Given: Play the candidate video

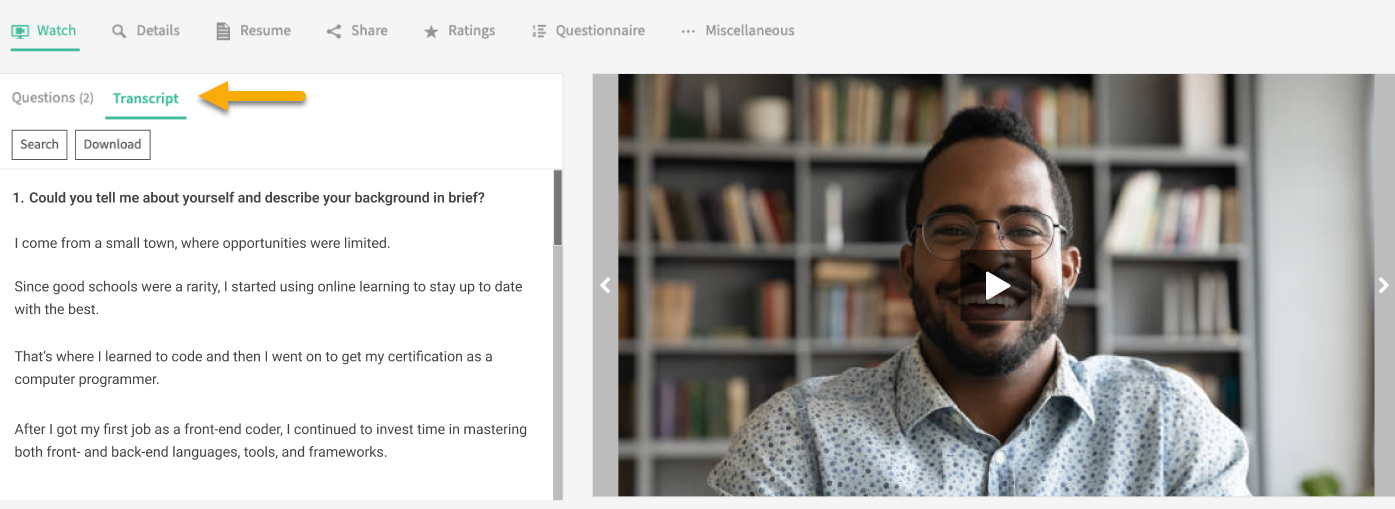Looking at the screenshot, I should point(996,286).
